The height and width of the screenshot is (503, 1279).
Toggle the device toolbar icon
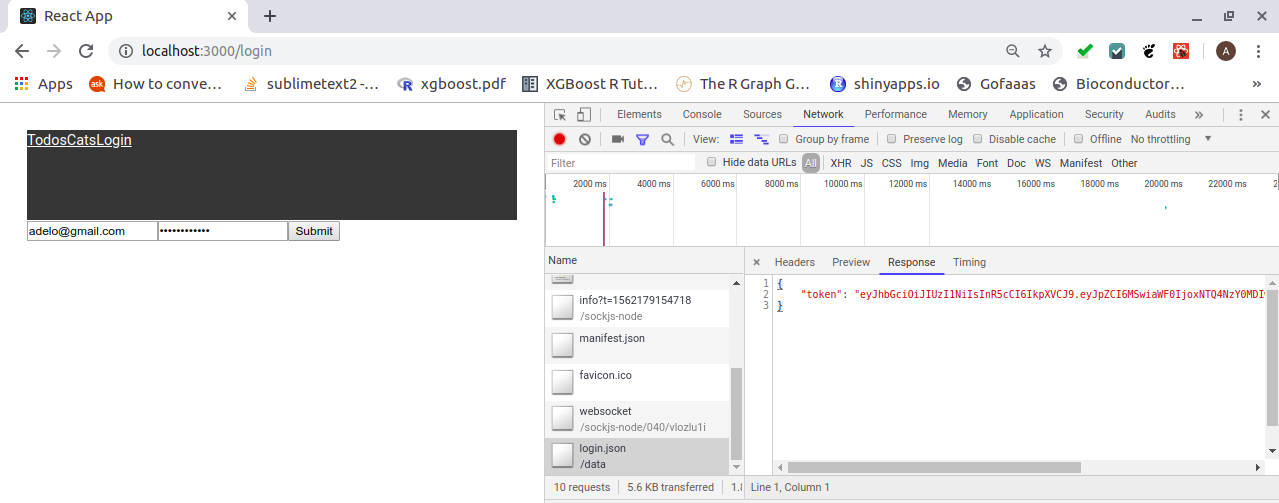tap(584, 115)
